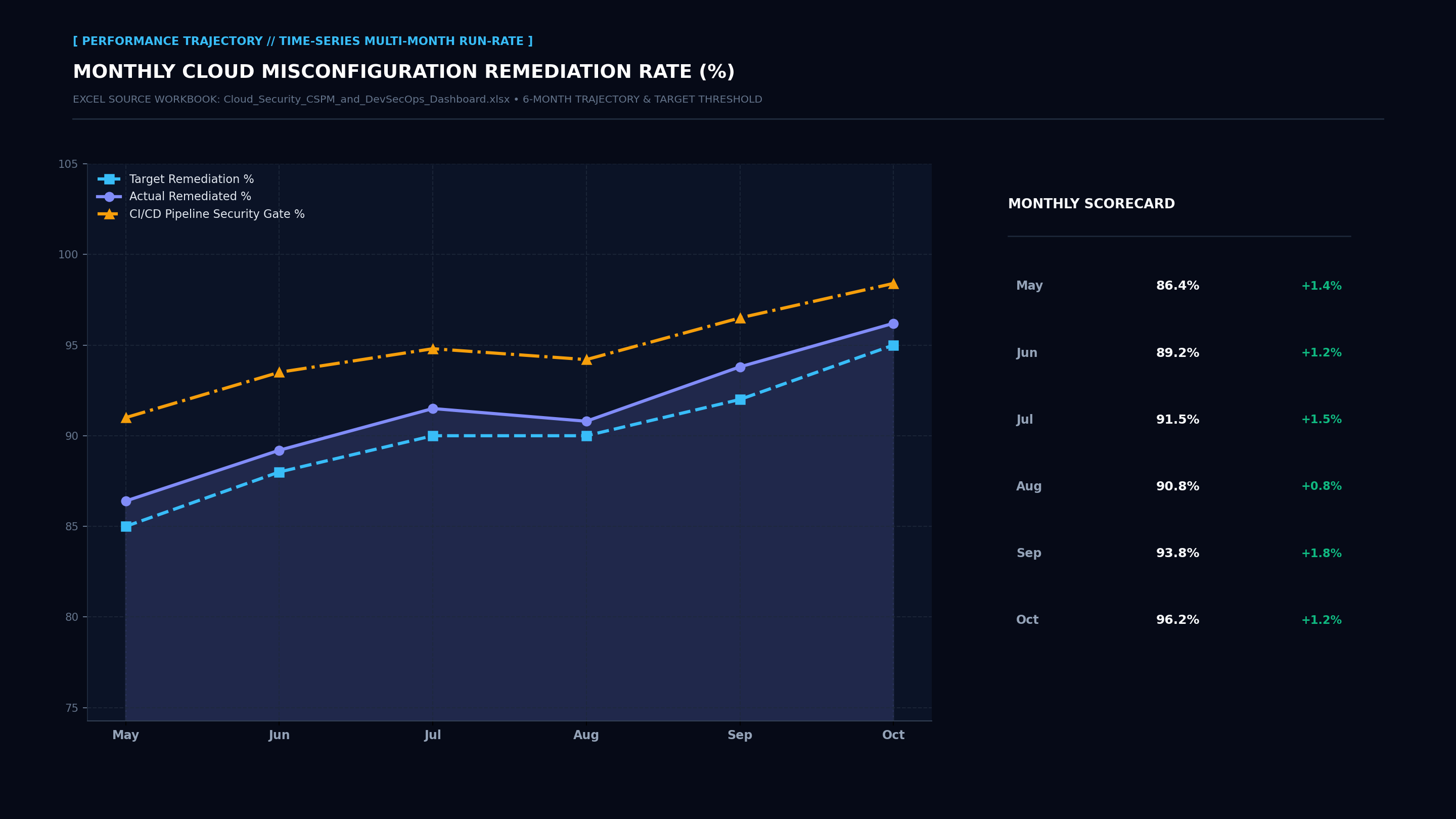The image size is (1456, 819).
Task: Click the Actual Remediated % legend circle marker
Action: click(x=109, y=197)
